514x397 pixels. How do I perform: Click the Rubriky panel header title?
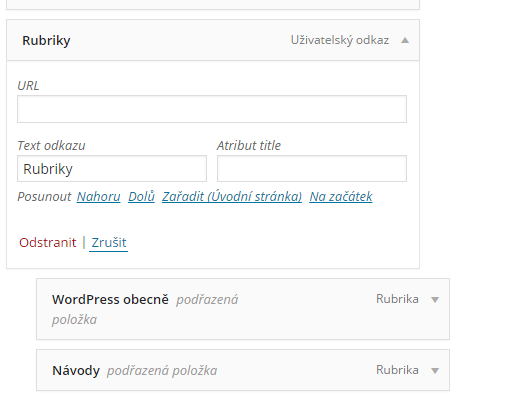[x=46, y=41]
